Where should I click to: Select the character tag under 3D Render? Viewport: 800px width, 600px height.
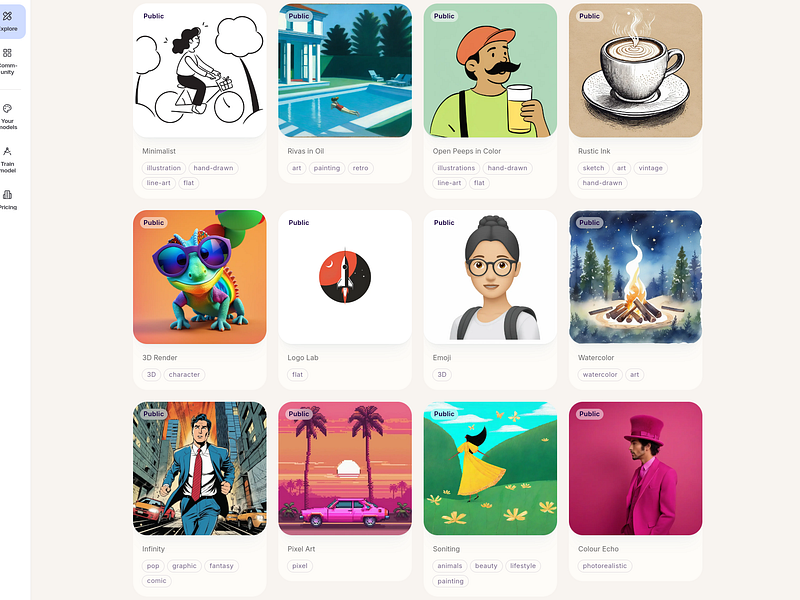point(184,374)
